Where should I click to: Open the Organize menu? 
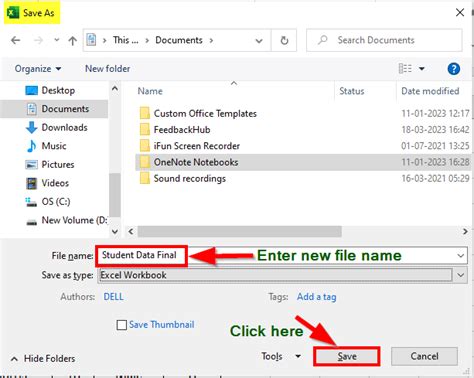[x=38, y=69]
